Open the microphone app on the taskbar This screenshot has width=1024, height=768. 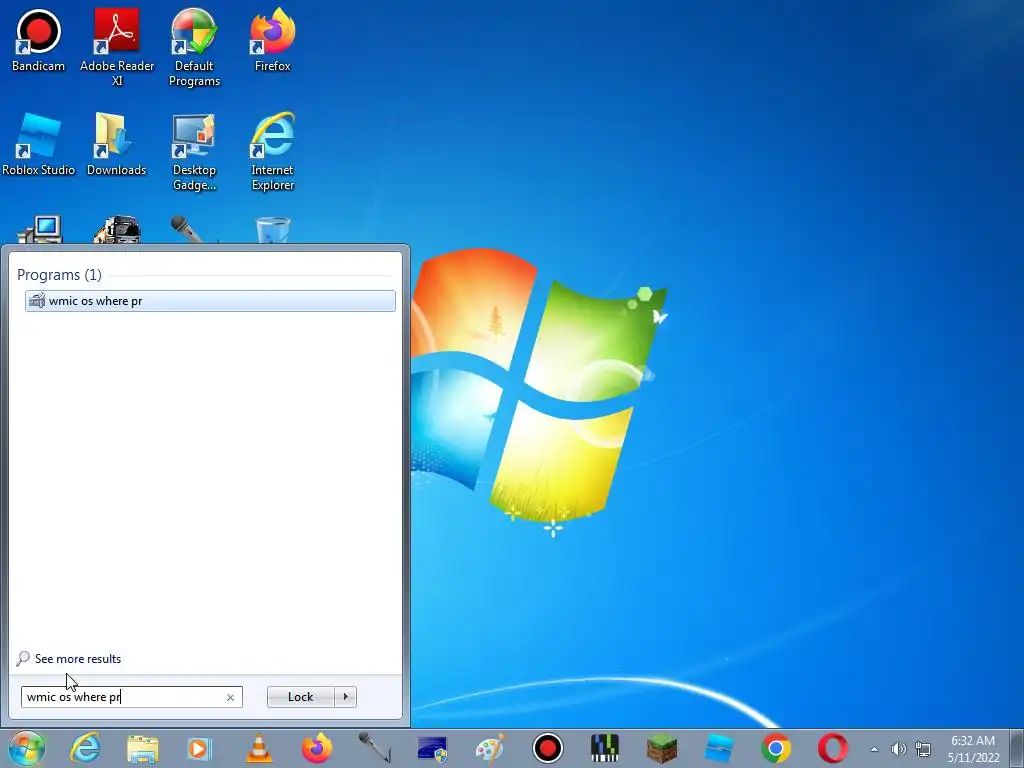[375, 748]
